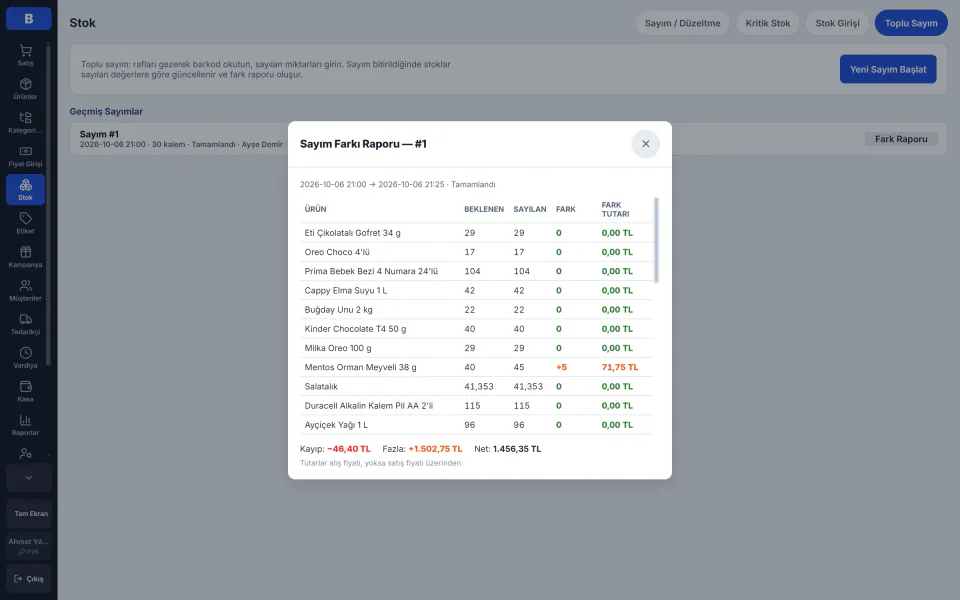Close the Sayım Farkı Raporu dialog
Screen dimensions: 960x600
[645, 144]
